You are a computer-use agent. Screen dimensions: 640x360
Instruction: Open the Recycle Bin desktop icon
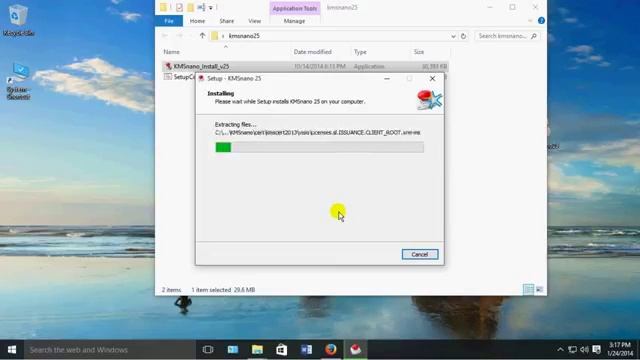point(18,20)
